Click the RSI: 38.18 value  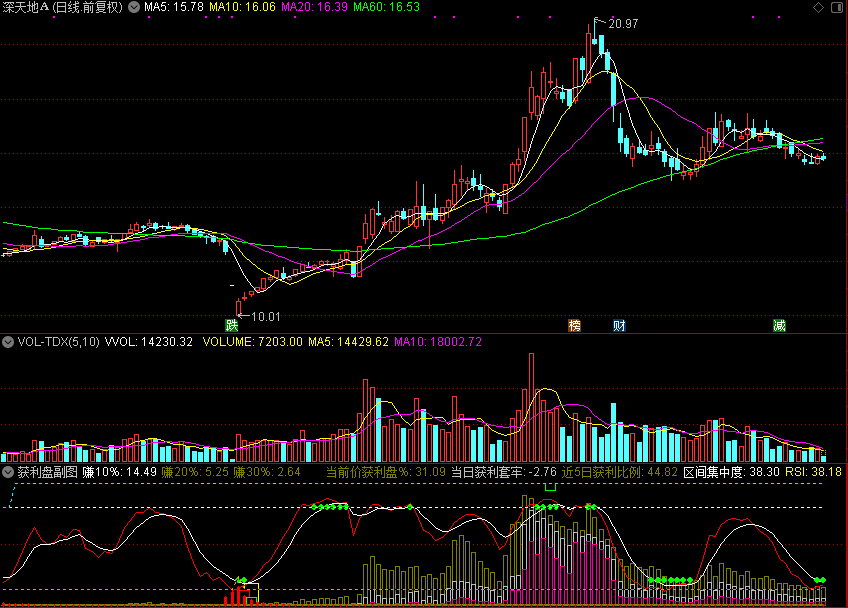pos(813,472)
